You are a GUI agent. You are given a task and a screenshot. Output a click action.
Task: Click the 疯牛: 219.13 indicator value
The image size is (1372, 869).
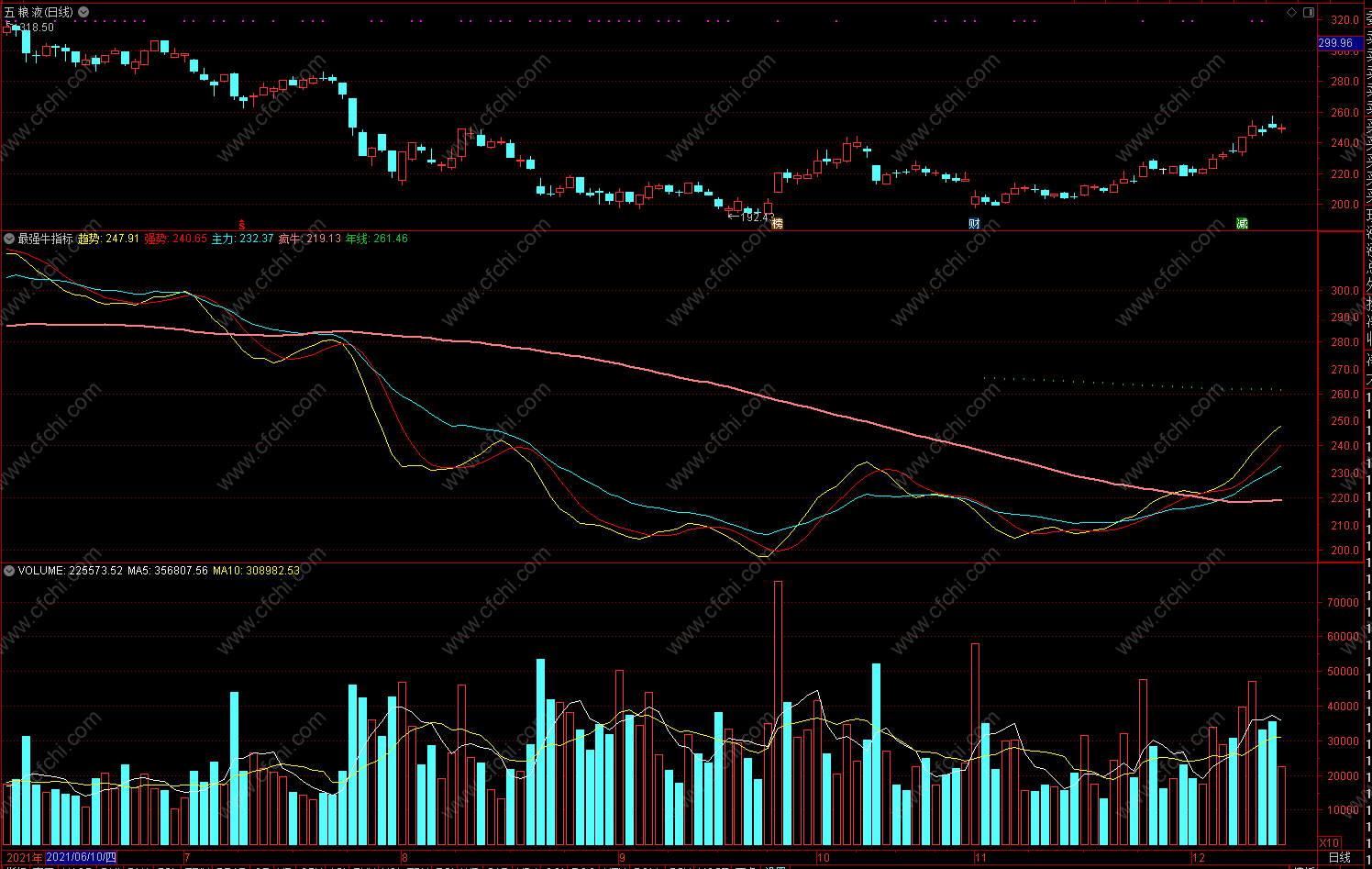point(309,239)
